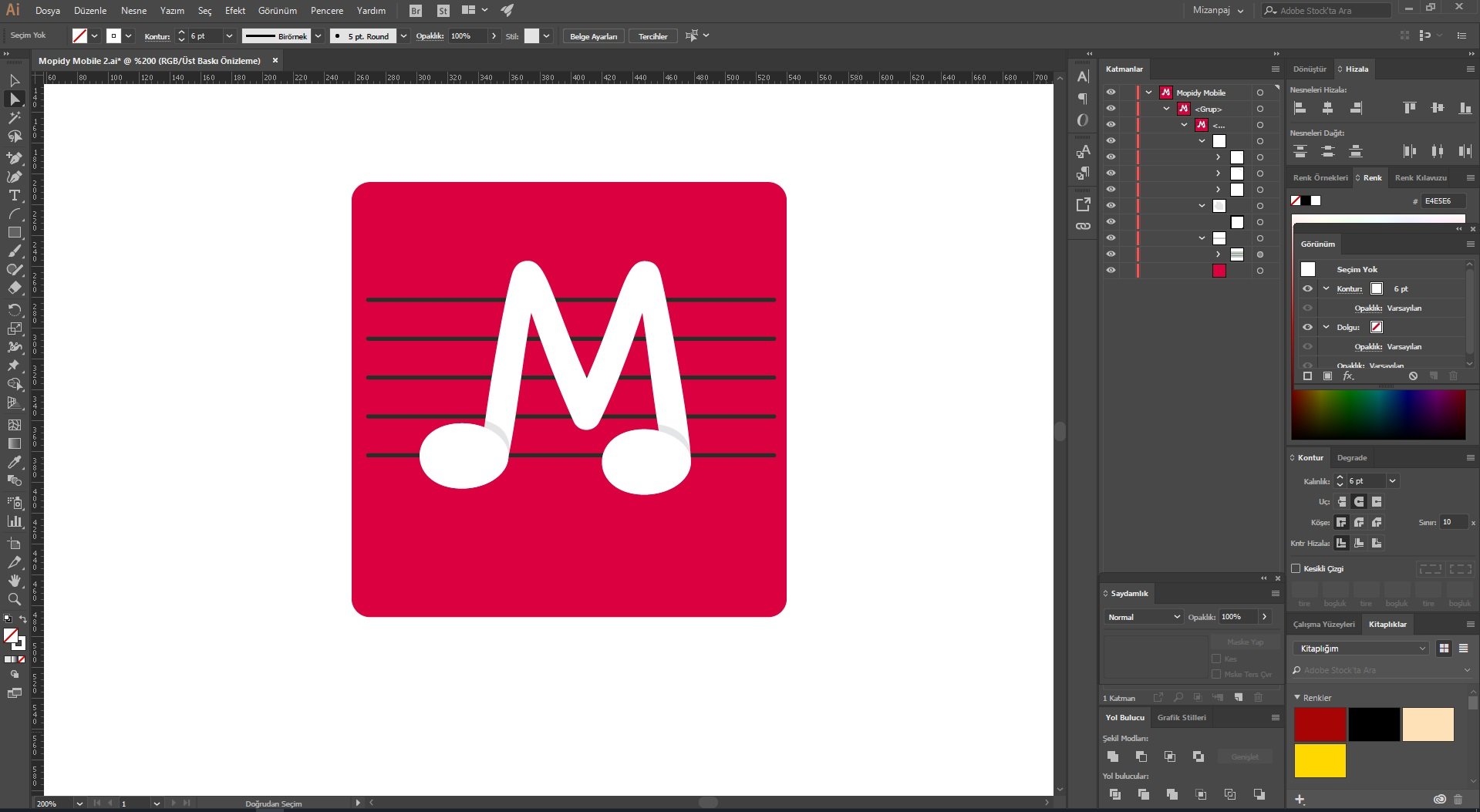Select the Rotate tool
Screen dimensions: 1480x812
point(15,310)
